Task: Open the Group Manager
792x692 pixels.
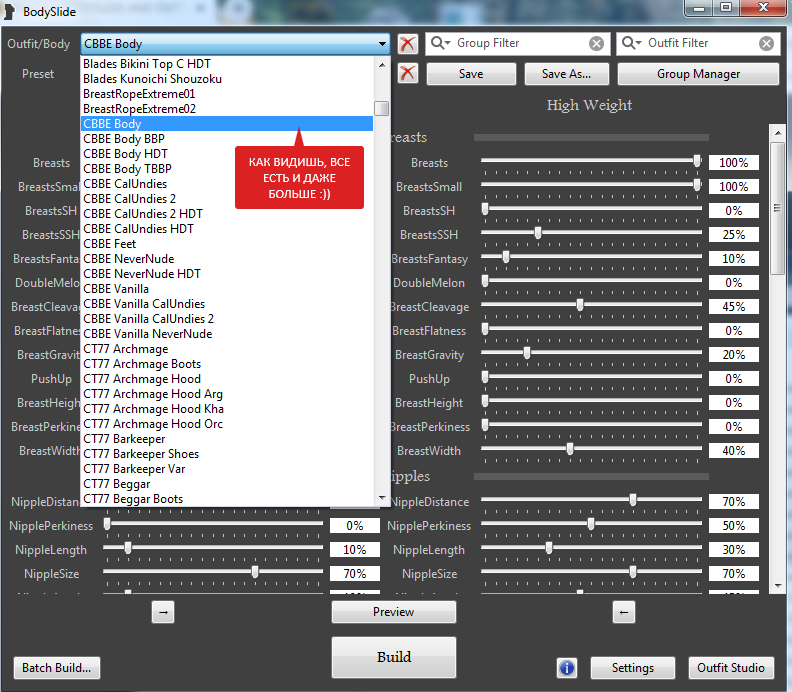Action: [698, 74]
